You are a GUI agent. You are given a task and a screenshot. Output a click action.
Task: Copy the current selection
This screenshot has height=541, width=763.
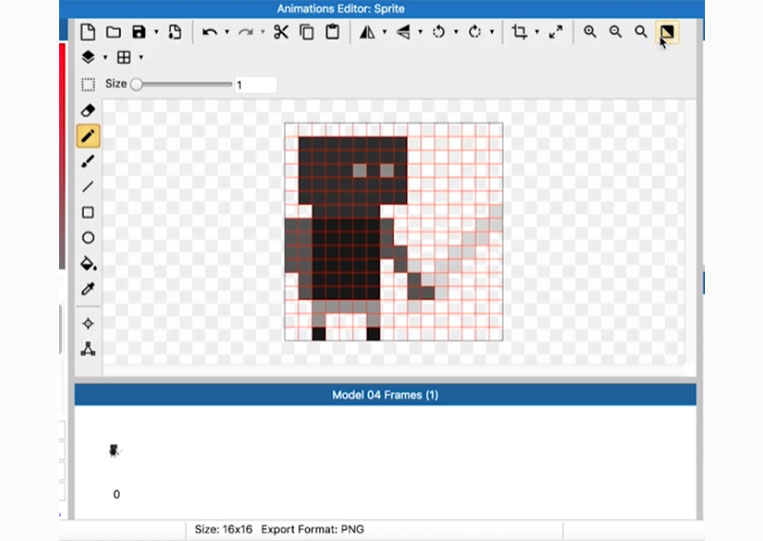[307, 32]
